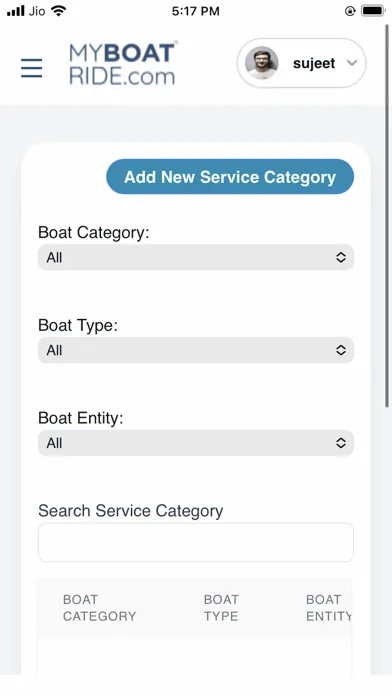Expand the chevron next to sujeet
392x696 pixels.
(352, 63)
